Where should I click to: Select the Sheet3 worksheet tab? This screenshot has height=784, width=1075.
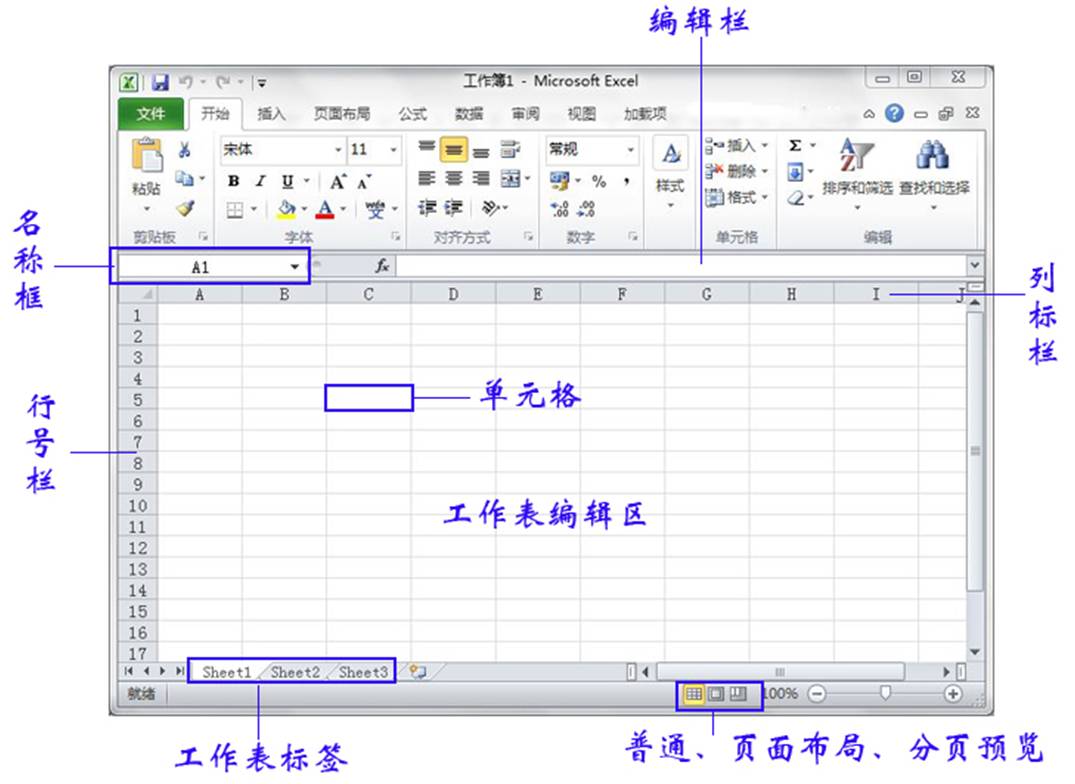point(363,672)
